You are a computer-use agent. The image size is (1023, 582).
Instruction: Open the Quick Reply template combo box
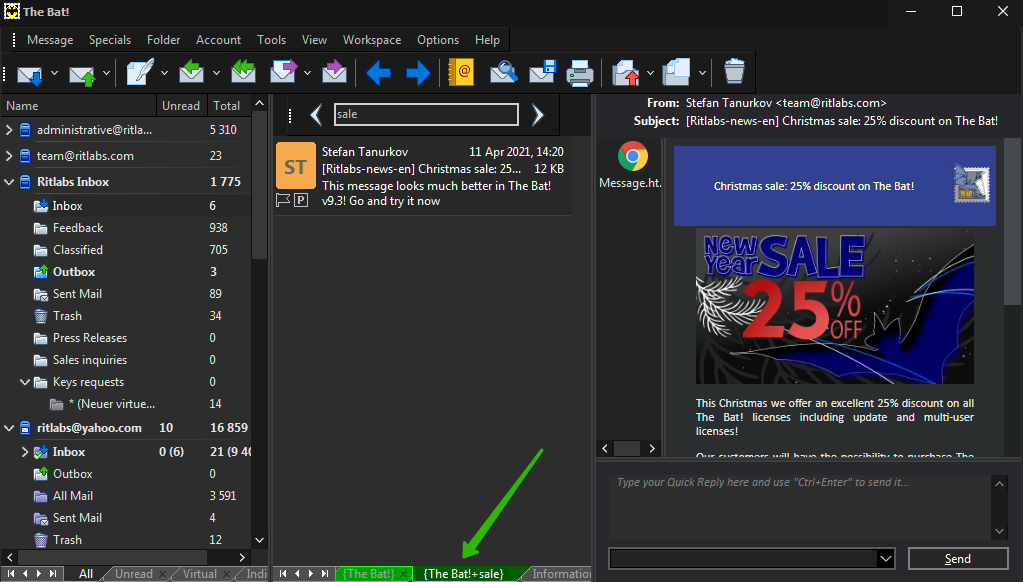(751, 559)
